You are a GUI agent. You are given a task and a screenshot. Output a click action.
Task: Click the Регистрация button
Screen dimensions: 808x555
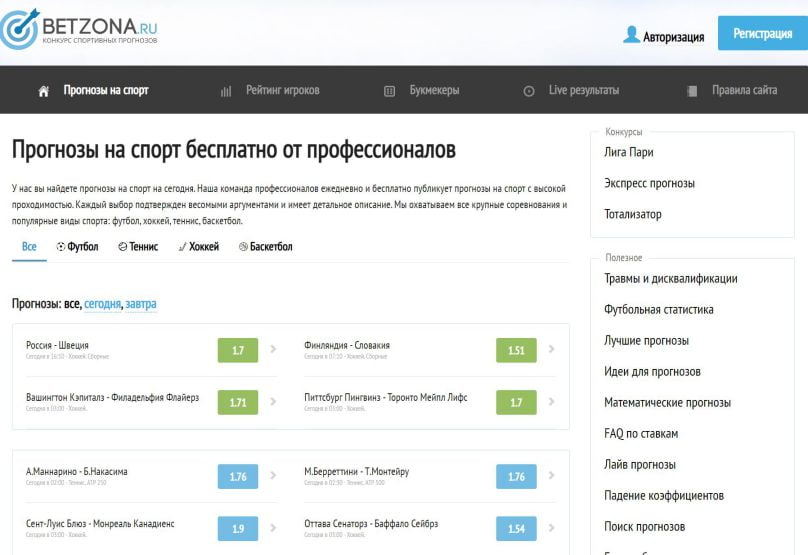pyautogui.click(x=763, y=33)
